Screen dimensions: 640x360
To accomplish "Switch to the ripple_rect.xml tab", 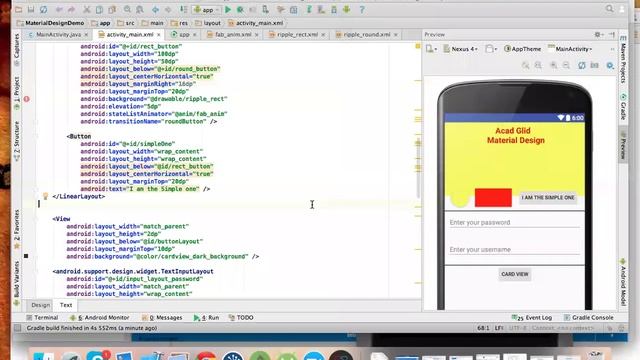I will (297, 35).
